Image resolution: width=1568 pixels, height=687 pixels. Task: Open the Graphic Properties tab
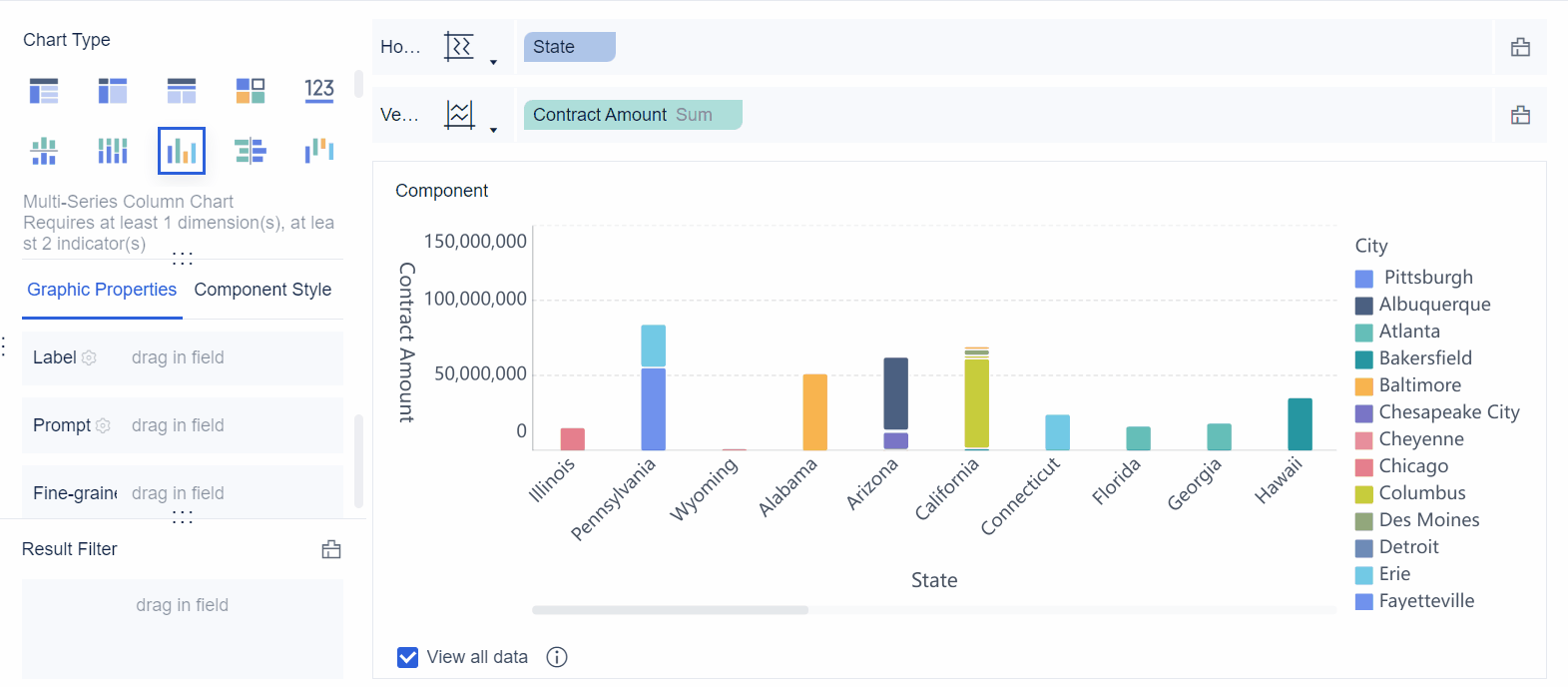tap(102, 290)
